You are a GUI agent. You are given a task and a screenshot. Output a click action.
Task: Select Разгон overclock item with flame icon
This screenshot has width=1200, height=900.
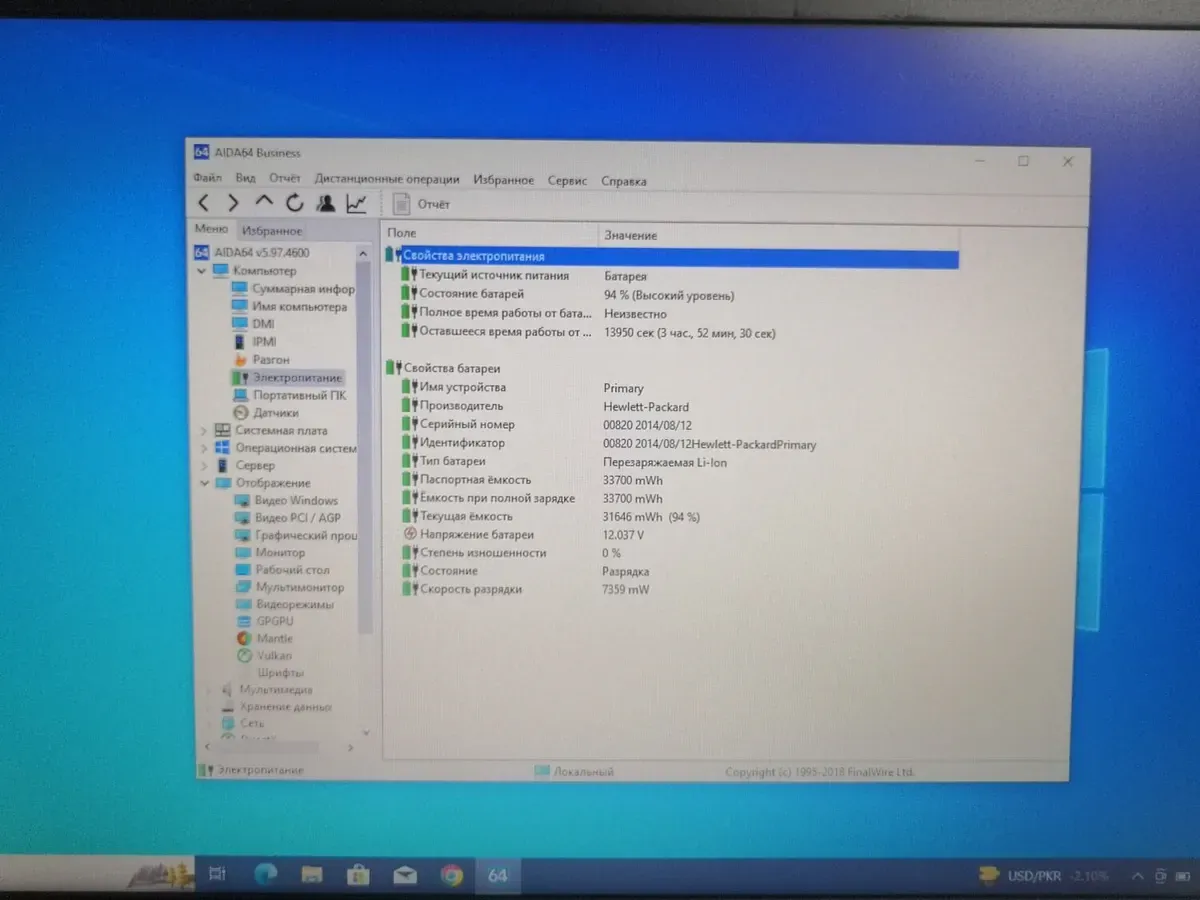pos(270,359)
